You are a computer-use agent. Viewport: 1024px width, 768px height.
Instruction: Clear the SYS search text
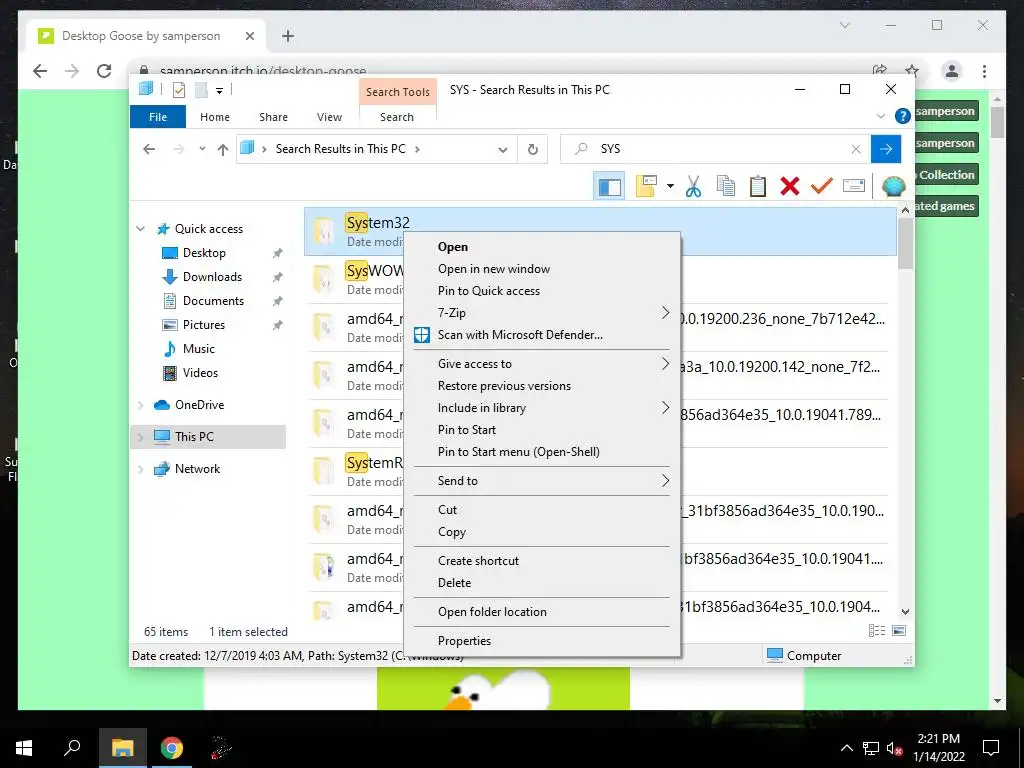click(856, 149)
